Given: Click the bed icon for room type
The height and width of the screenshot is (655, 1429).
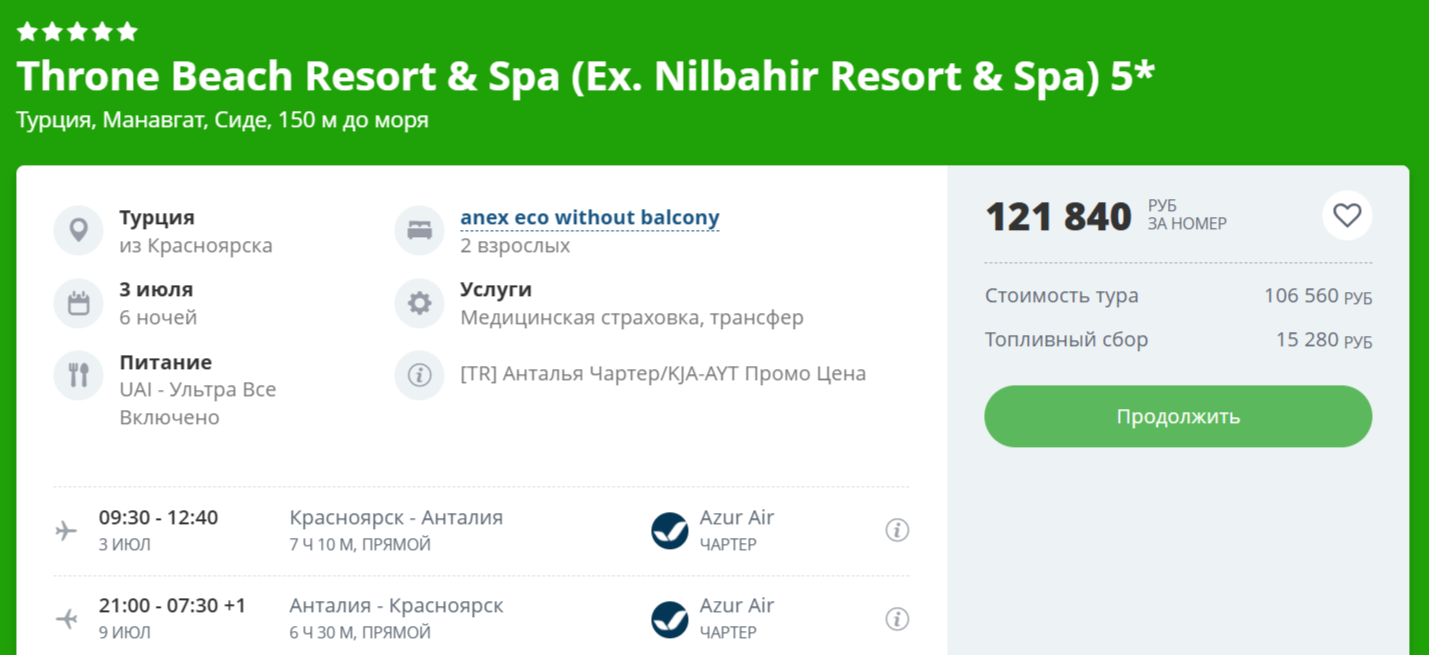Looking at the screenshot, I should (419, 230).
